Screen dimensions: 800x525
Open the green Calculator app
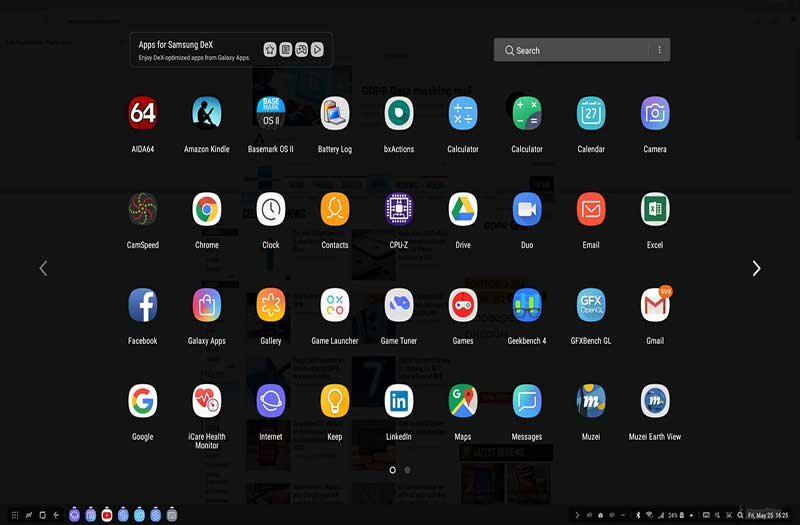[x=527, y=113]
